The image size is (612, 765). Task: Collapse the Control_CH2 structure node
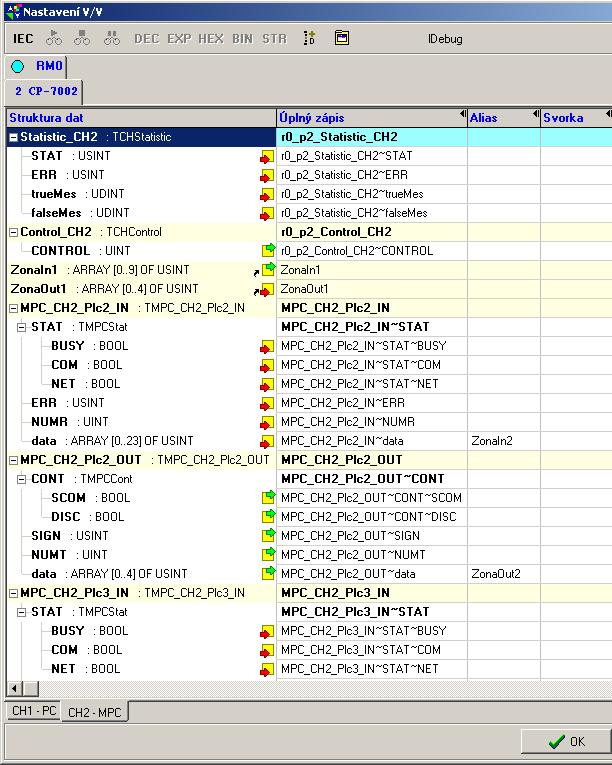click(14, 233)
